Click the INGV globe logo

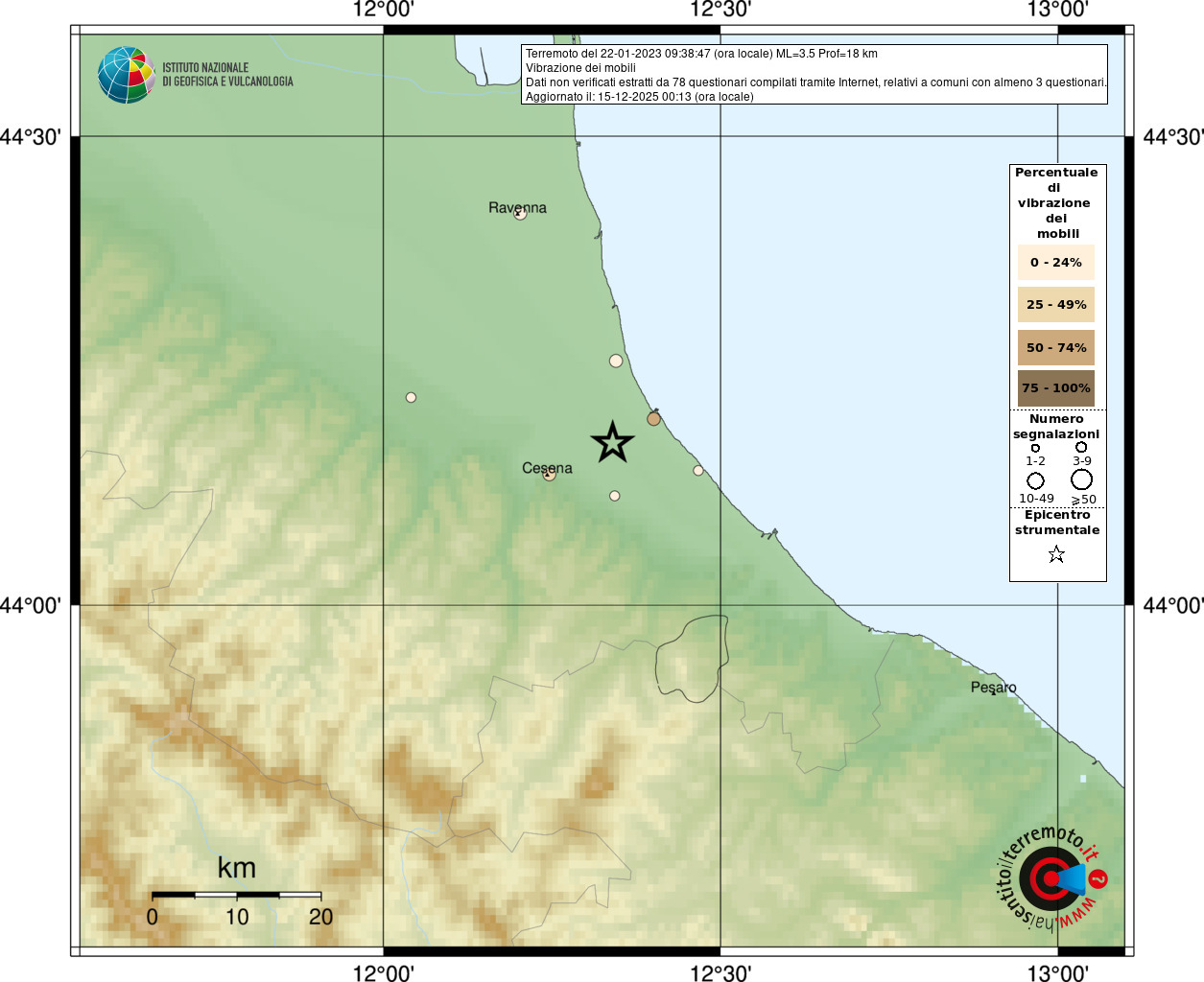point(126,75)
